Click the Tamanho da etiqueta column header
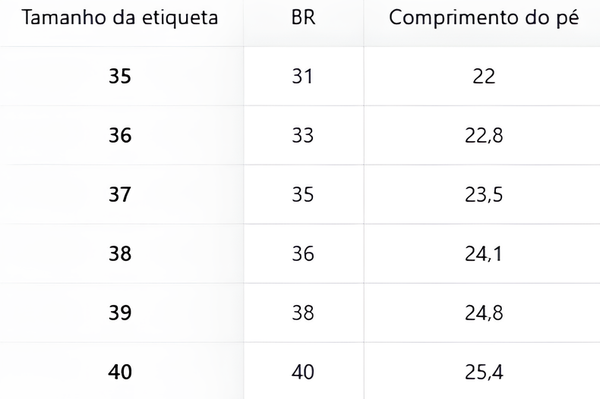600x399 pixels. point(120,18)
